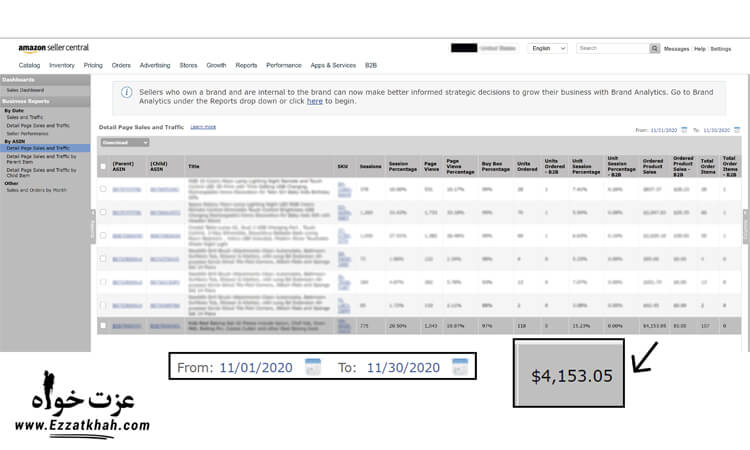This screenshot has height=450, width=750.
Task: Select Sales and Orders by Month report
Action: click(x=36, y=189)
